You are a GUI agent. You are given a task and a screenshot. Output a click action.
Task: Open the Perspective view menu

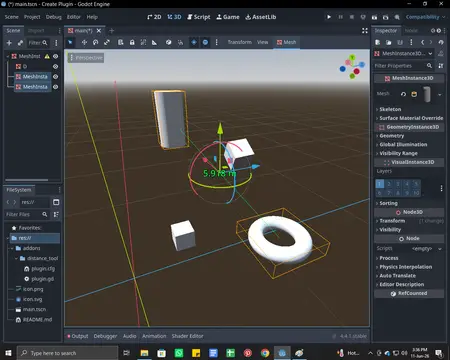pos(86,58)
